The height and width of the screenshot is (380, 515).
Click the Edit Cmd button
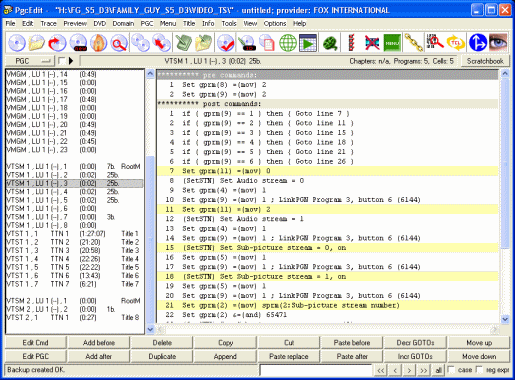[x=35, y=343]
